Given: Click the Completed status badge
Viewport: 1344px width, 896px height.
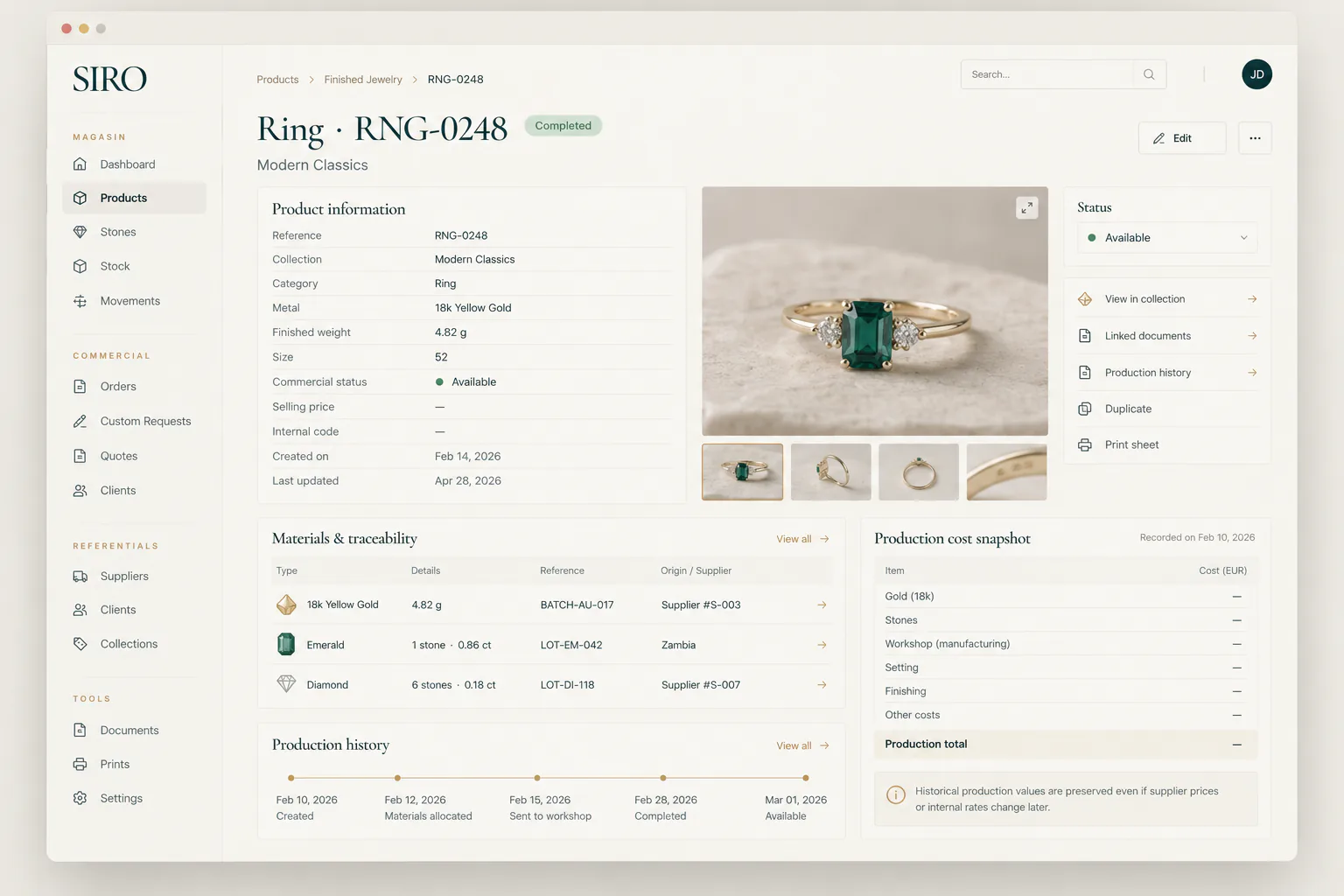Looking at the screenshot, I should tap(563, 126).
